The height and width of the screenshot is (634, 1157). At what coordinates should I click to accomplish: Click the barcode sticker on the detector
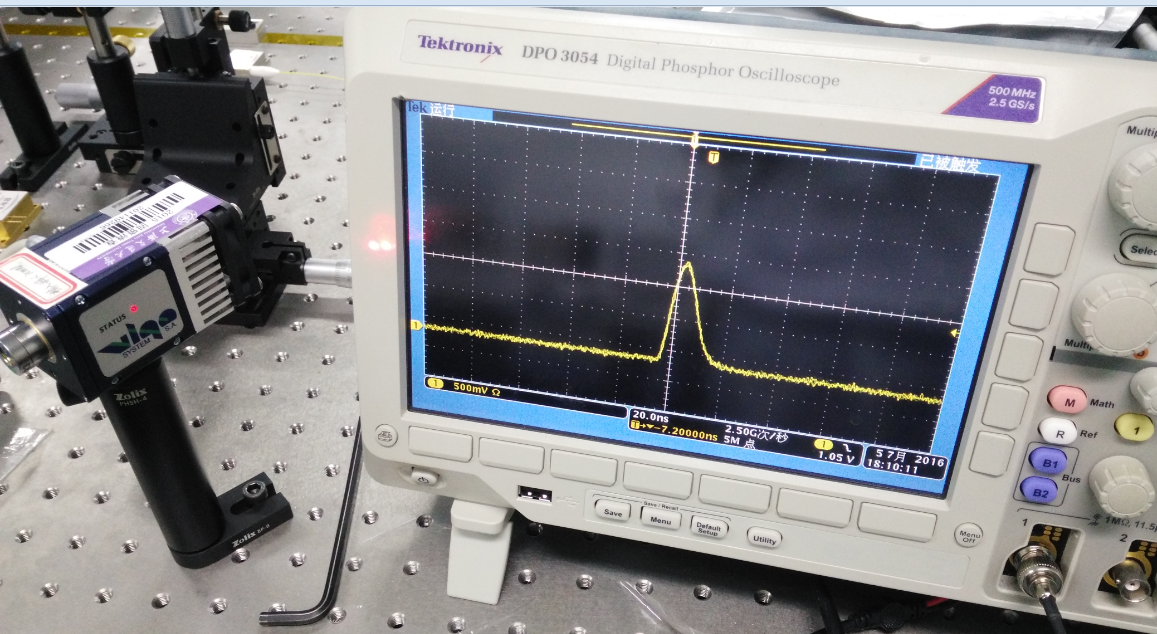(129, 224)
